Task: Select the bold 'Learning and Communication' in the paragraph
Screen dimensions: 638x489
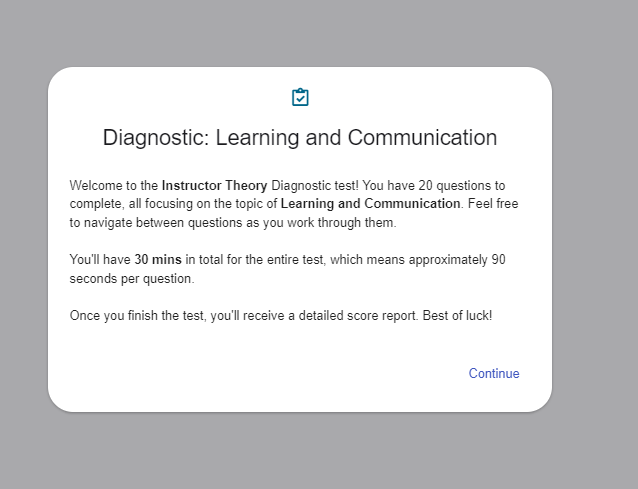Action: (x=371, y=204)
